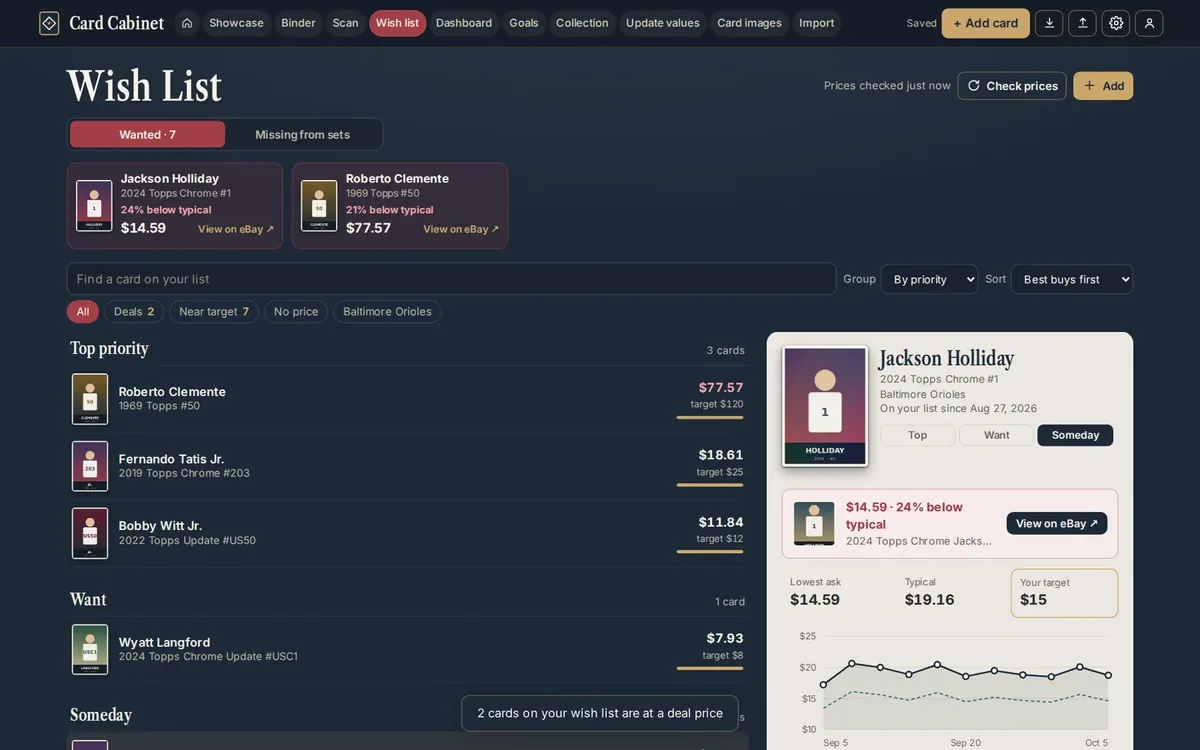This screenshot has width=1200, height=750.
Task: Open the Collection tab
Action: (x=582, y=23)
